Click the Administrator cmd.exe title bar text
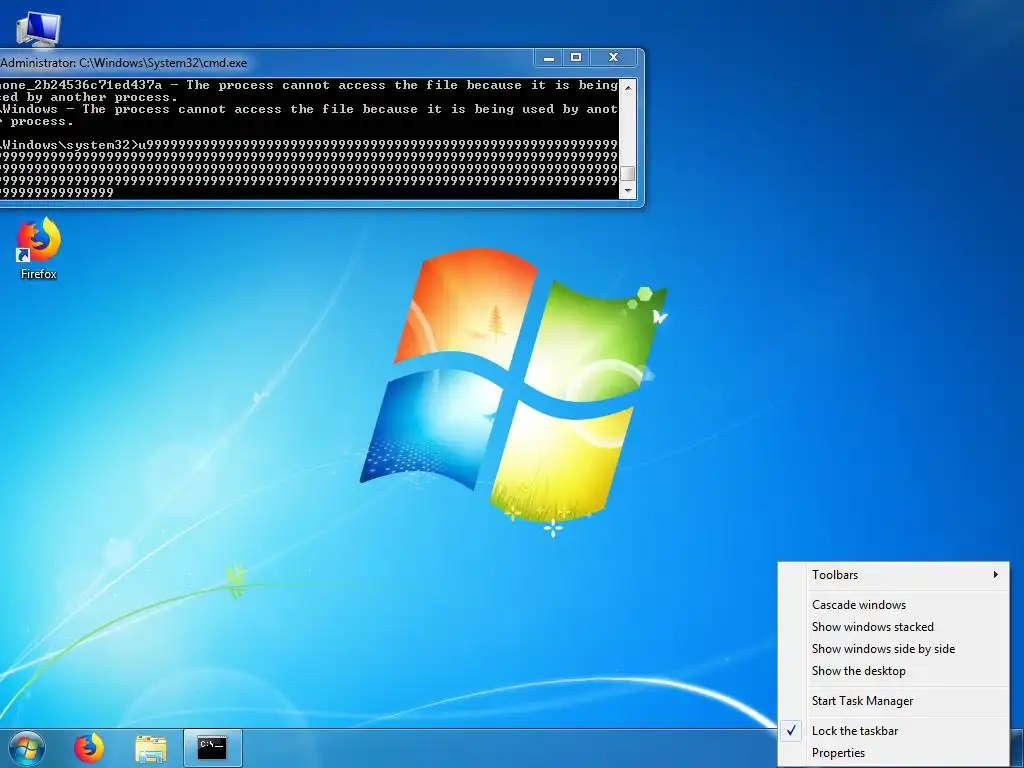The image size is (1024, 768). 124,63
